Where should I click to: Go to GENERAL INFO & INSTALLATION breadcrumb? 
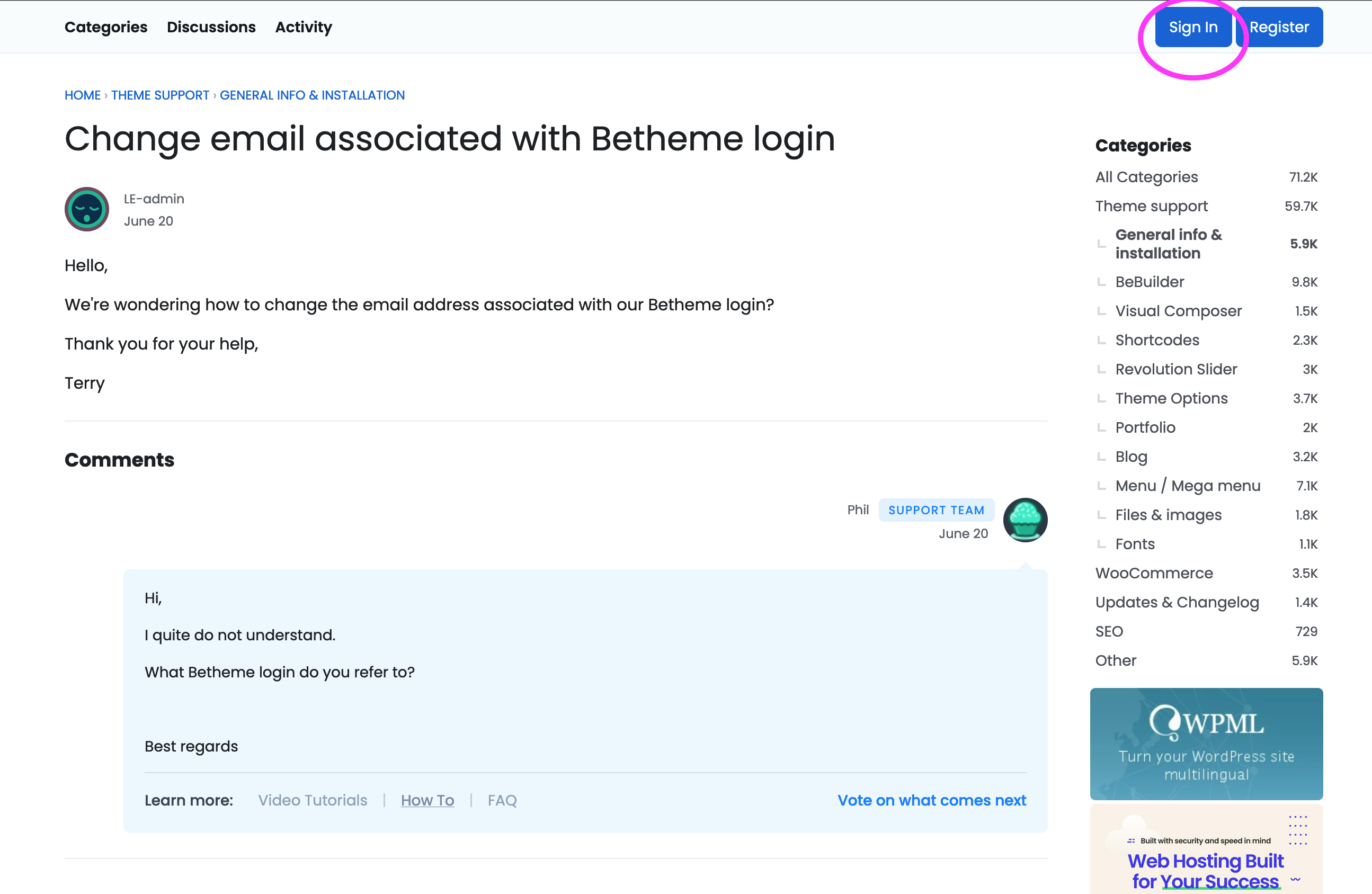312,95
